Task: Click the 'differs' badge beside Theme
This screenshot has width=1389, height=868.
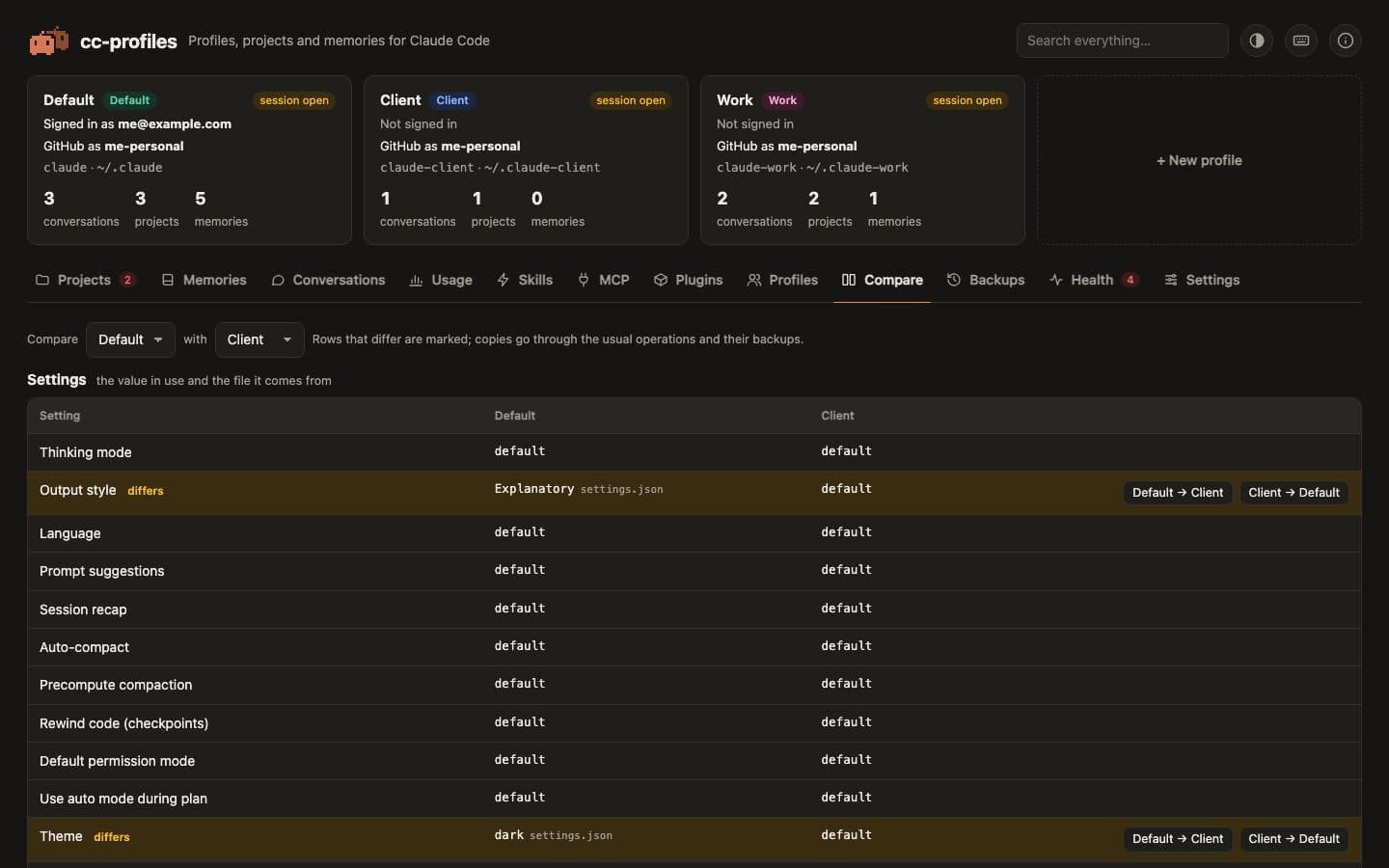Action: tap(112, 837)
